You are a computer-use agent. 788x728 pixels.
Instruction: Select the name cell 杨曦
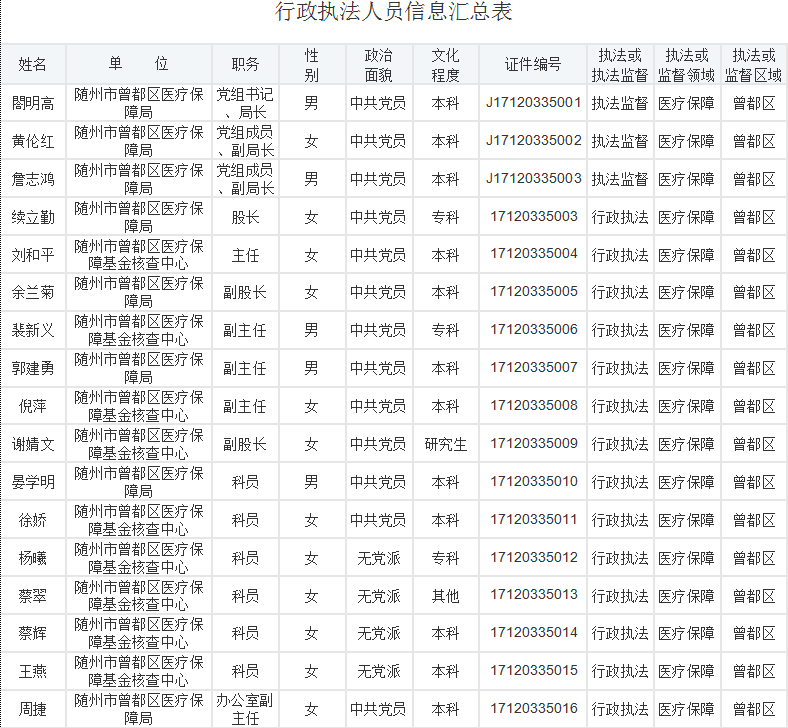pos(33,558)
